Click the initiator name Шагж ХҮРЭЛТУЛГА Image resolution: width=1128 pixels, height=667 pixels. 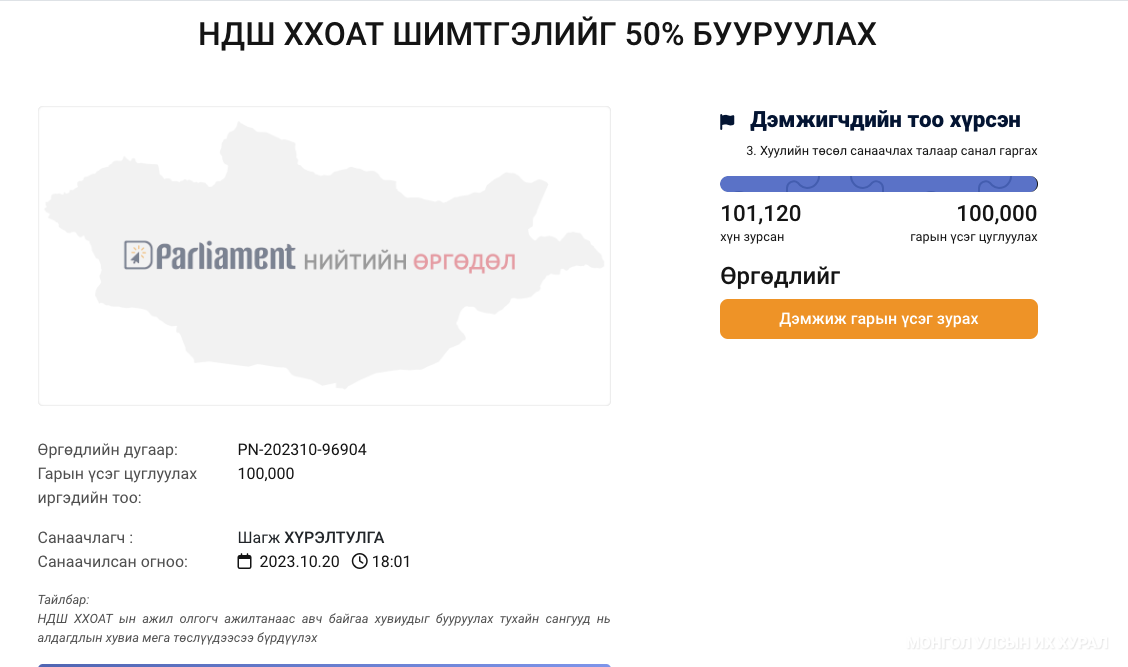pos(311,537)
